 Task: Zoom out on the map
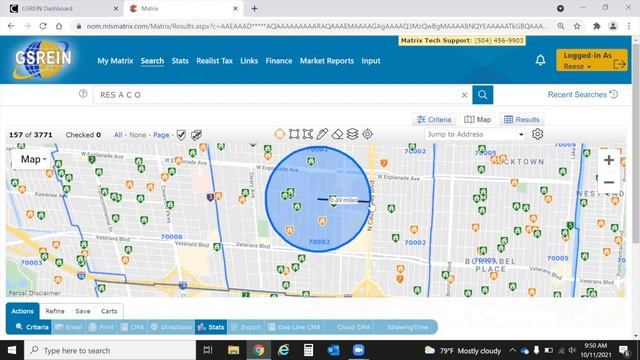pos(609,182)
